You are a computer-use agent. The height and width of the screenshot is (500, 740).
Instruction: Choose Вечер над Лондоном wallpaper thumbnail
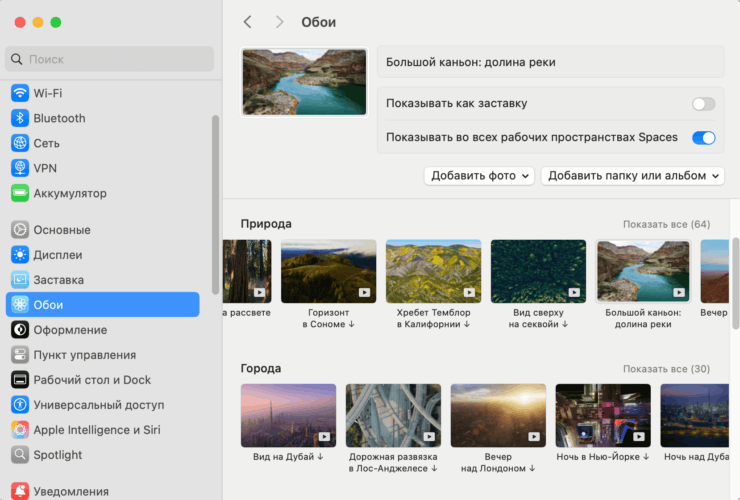(498, 415)
